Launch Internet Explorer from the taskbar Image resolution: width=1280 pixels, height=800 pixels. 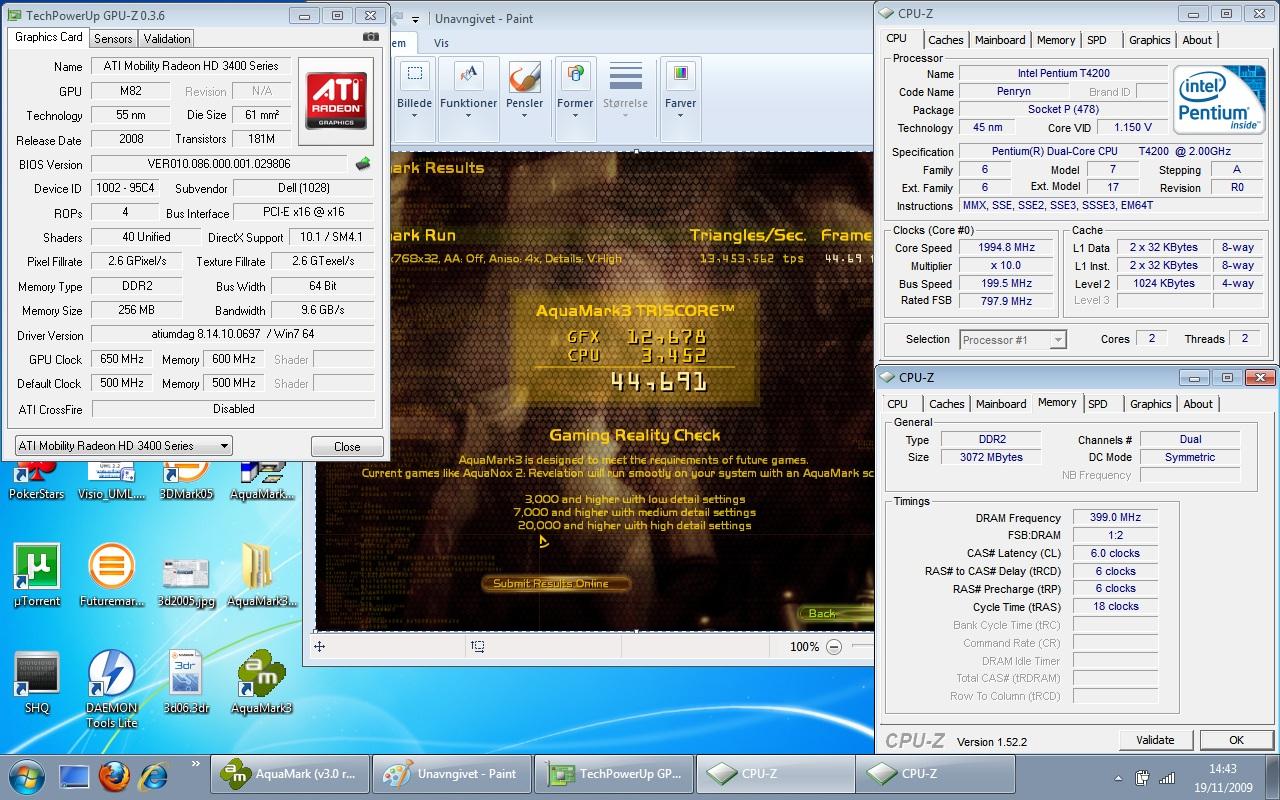pyautogui.click(x=153, y=776)
